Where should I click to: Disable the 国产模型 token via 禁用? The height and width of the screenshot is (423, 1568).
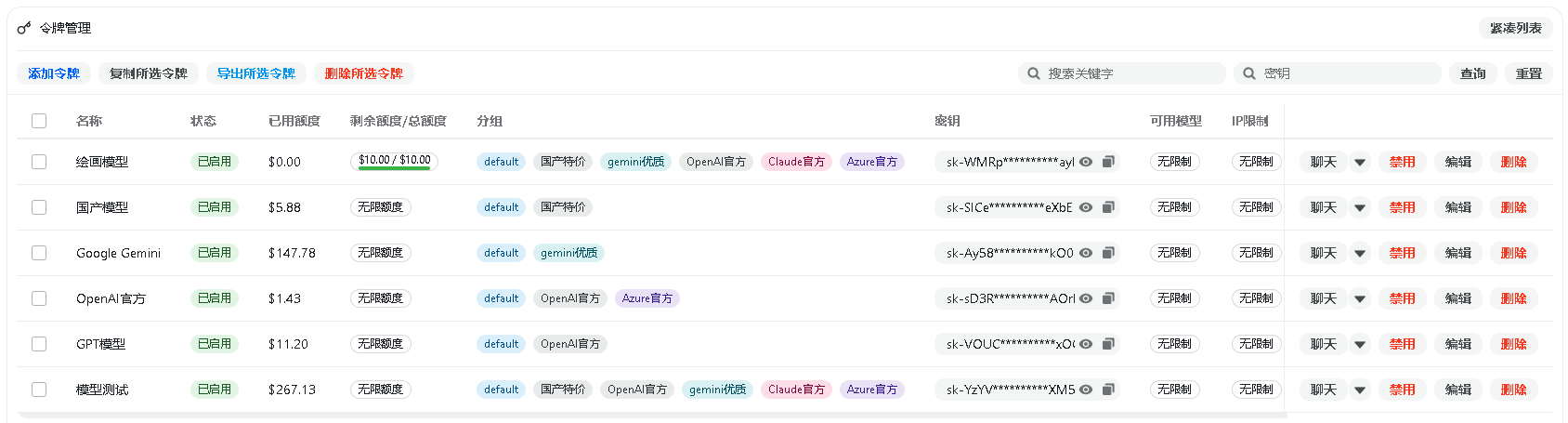click(1402, 207)
